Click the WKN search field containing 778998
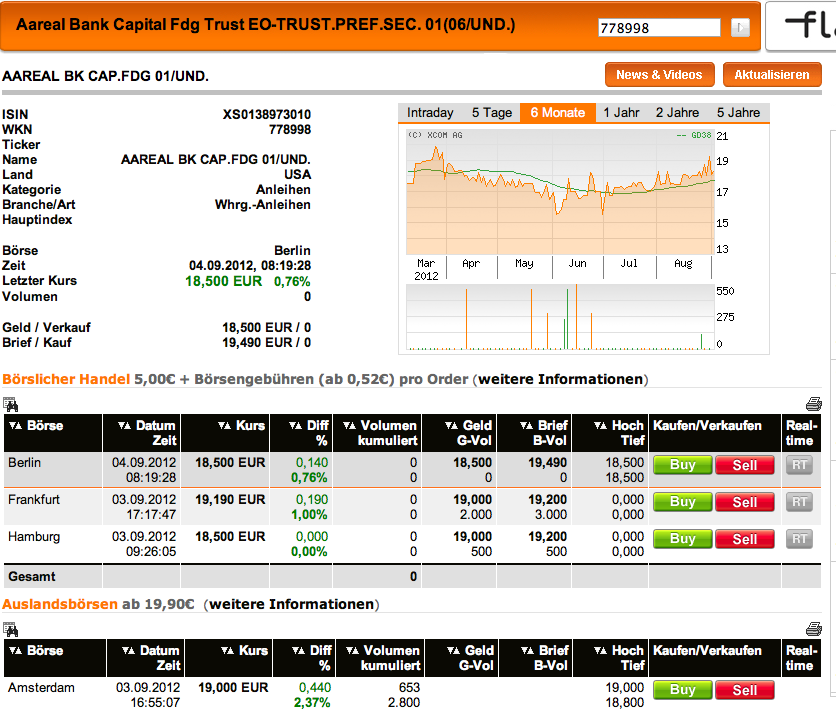 click(659, 28)
